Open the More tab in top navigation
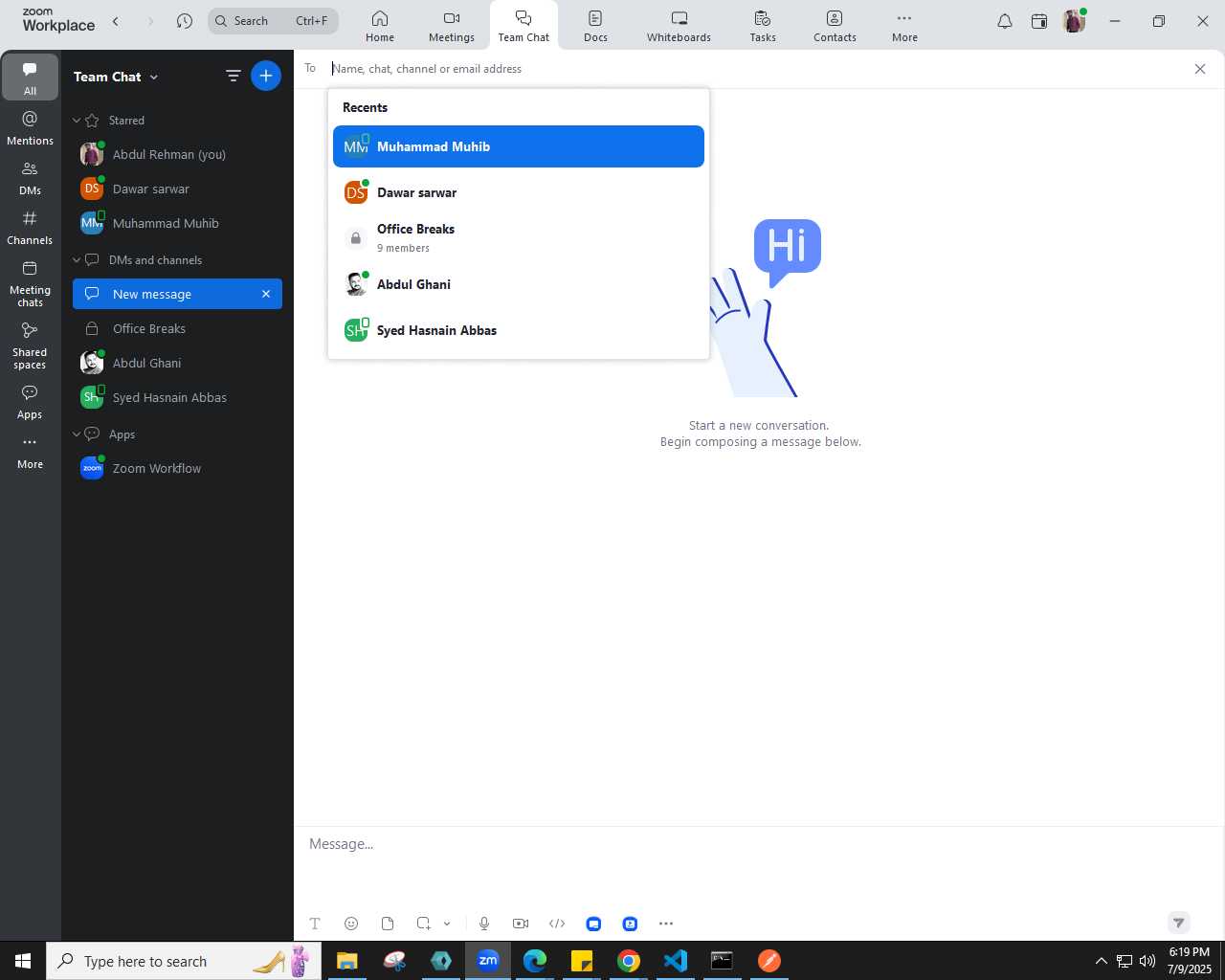1225x980 pixels. (x=904, y=26)
